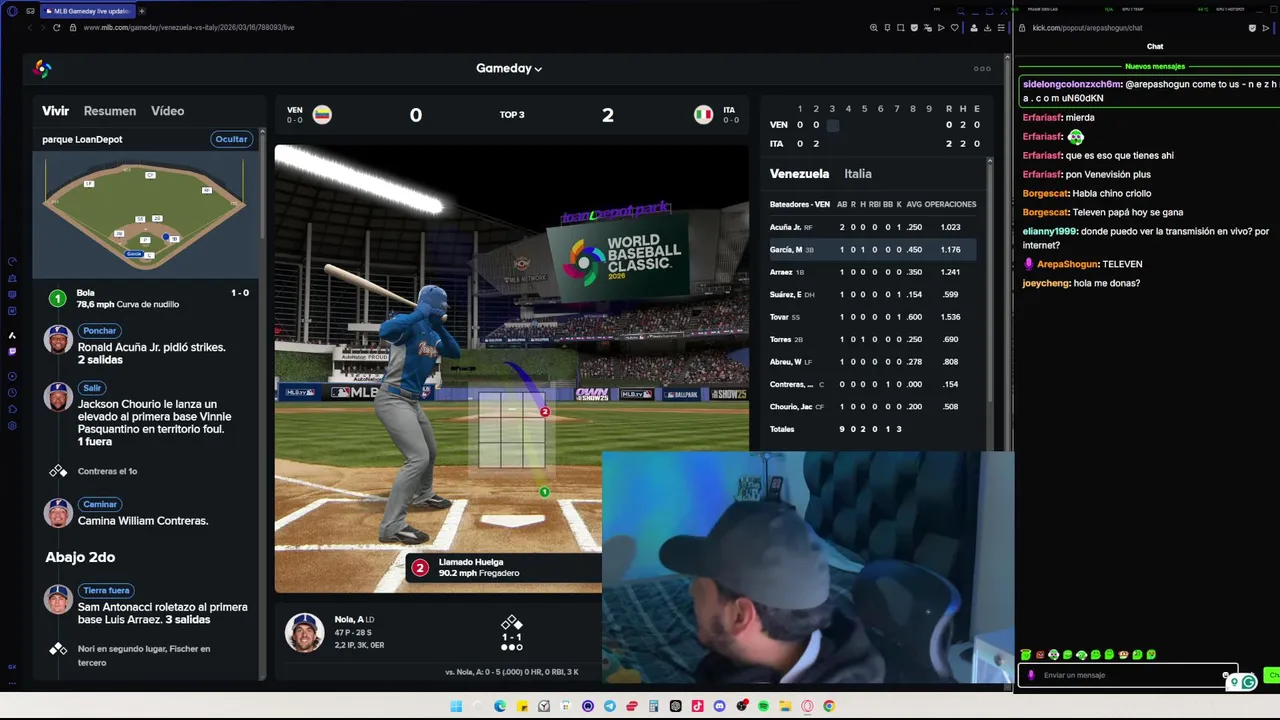Screen dimensions: 1280x720
Task: Click the Ponchar play label
Action: tap(100, 331)
